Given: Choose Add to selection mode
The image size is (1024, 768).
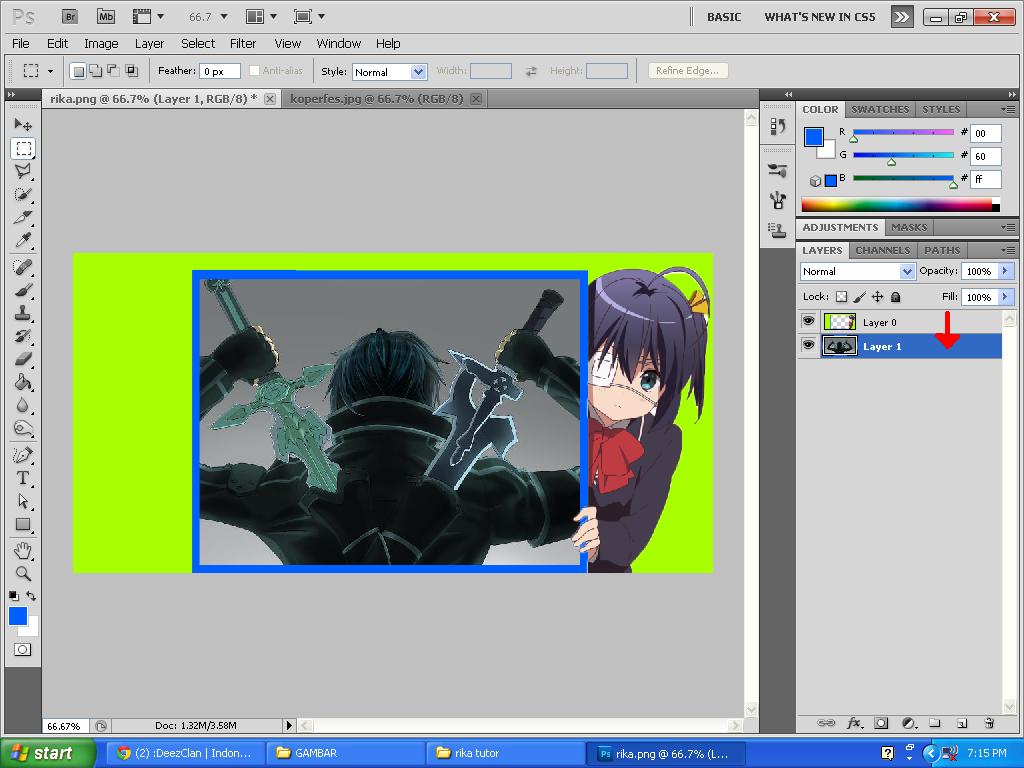Looking at the screenshot, I should click(x=95, y=71).
